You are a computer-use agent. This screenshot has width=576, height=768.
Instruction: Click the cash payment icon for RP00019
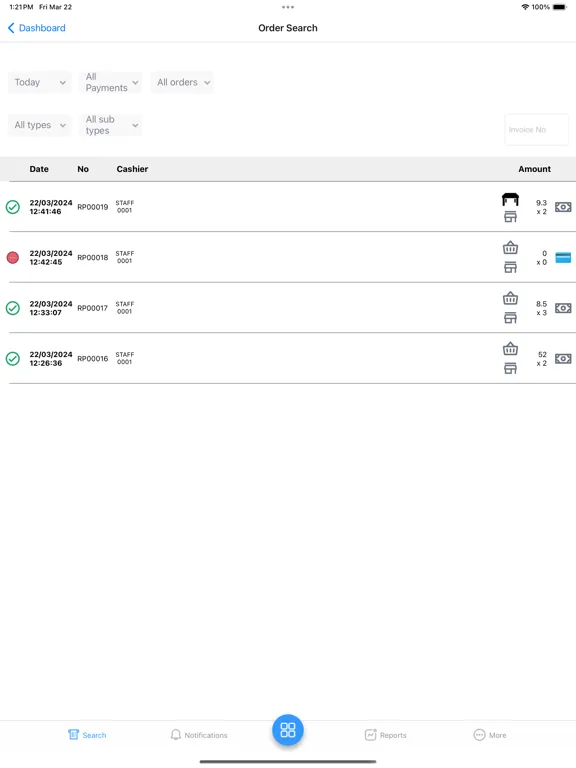[563, 207]
